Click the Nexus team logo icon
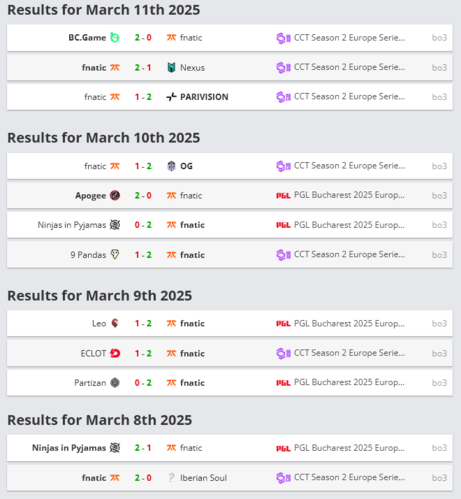Viewport: 461px width, 499px height. pyautogui.click(x=171, y=68)
